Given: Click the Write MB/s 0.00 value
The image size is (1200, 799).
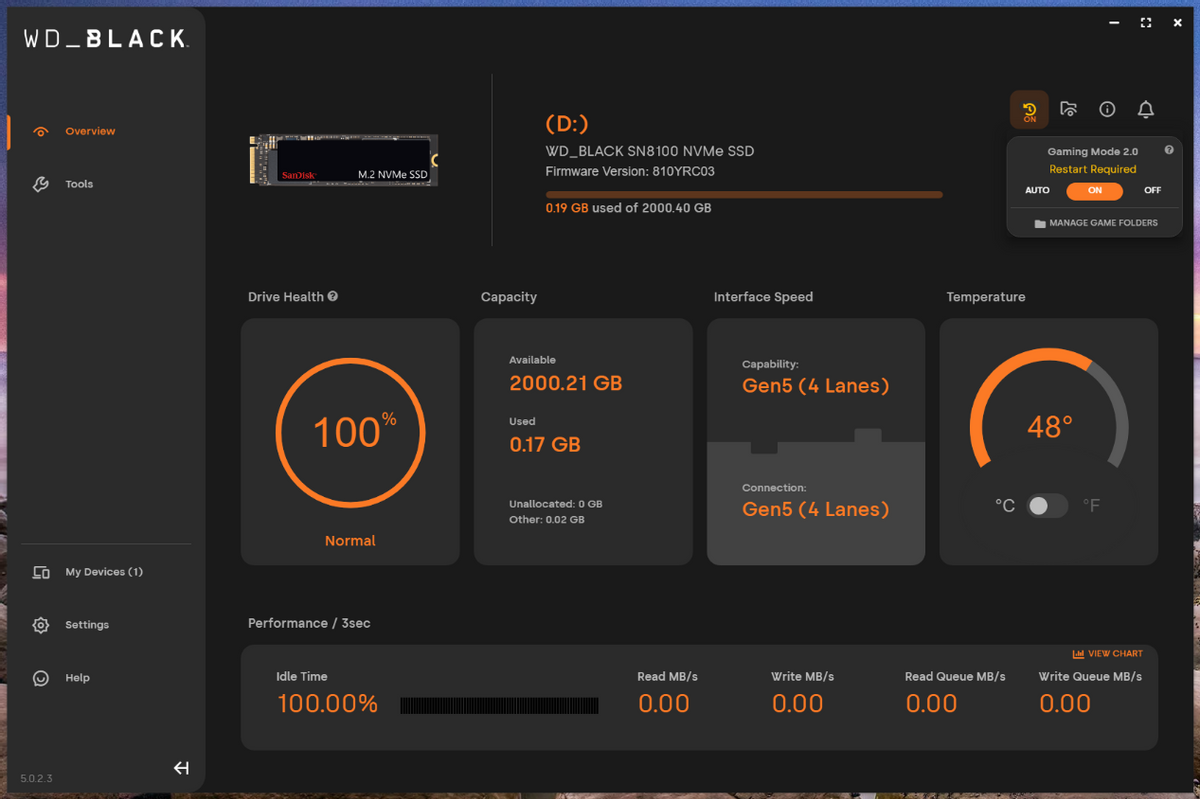Looking at the screenshot, I should (798, 704).
